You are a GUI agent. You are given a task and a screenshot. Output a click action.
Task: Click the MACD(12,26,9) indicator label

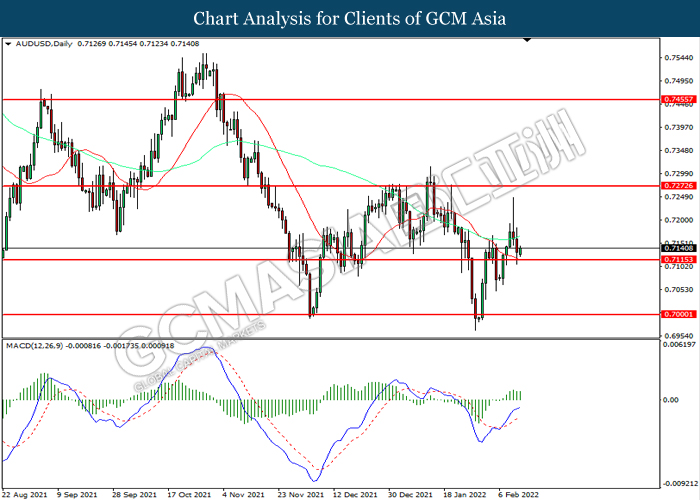pyautogui.click(x=34, y=346)
